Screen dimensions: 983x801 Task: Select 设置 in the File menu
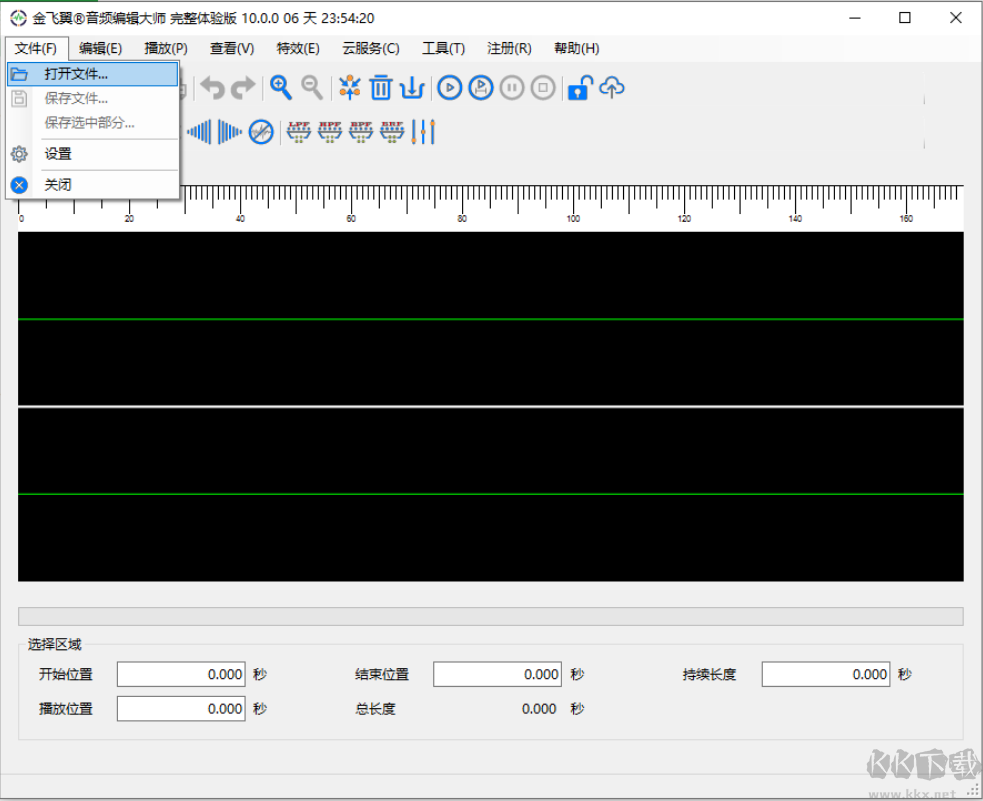[58, 154]
